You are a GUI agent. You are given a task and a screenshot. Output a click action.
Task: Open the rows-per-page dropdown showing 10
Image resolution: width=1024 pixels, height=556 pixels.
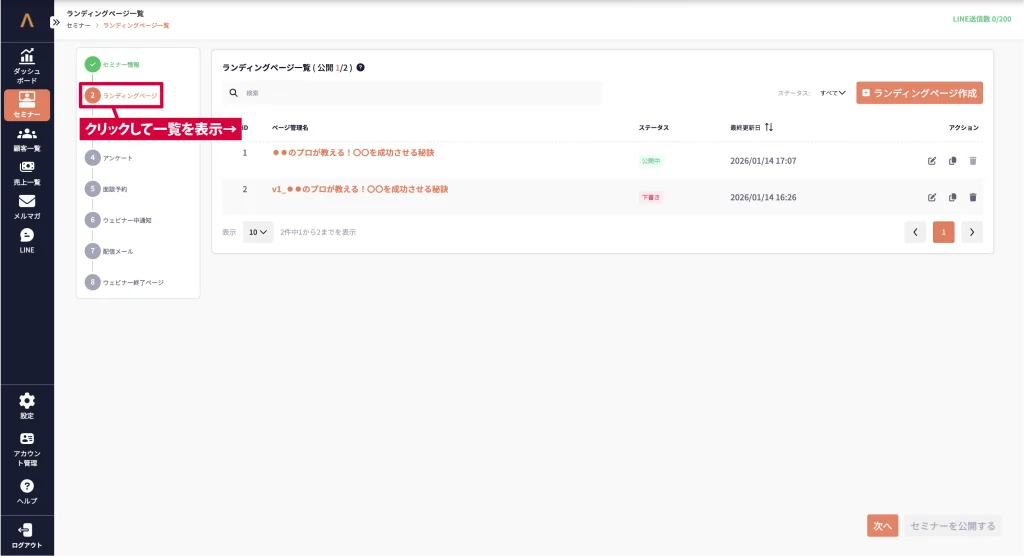[258, 232]
